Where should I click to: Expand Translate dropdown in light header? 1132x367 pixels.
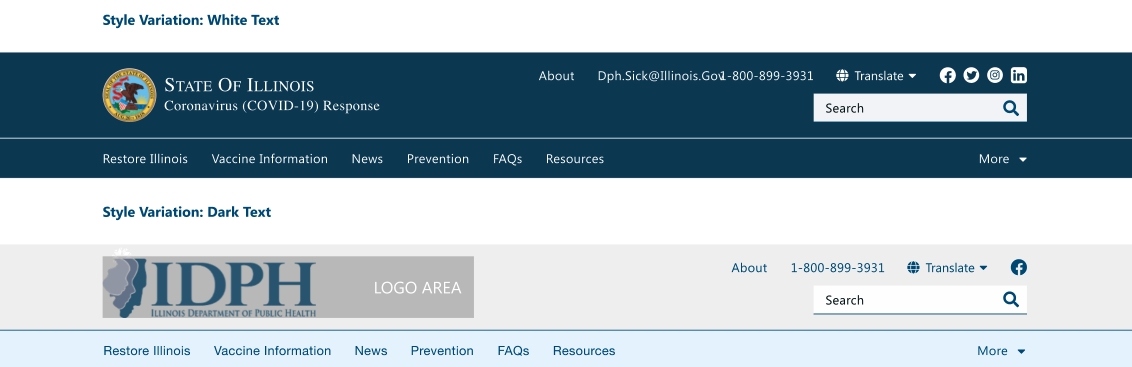coord(947,268)
